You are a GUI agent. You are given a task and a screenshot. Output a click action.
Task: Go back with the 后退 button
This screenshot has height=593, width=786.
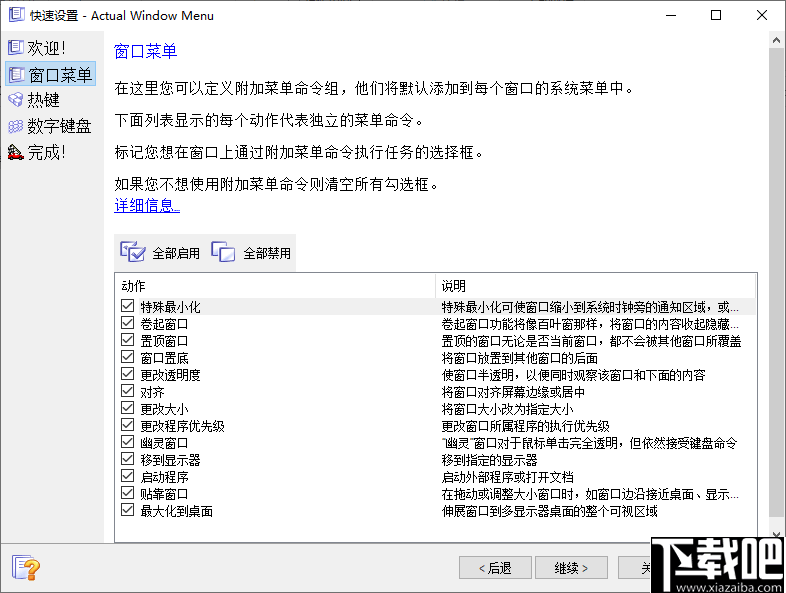pyautogui.click(x=495, y=568)
